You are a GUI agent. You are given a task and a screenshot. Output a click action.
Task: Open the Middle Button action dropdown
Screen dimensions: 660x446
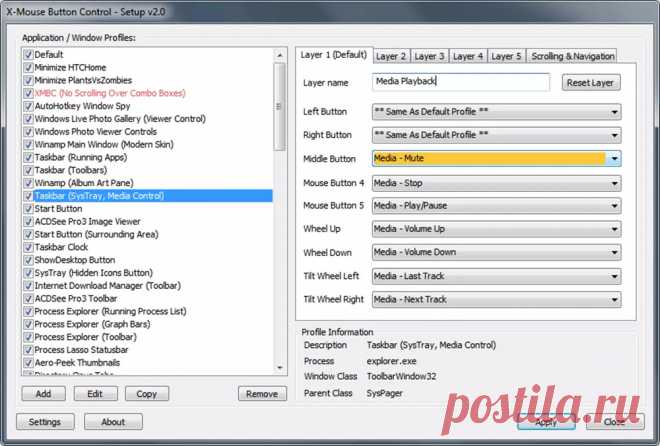[614, 158]
